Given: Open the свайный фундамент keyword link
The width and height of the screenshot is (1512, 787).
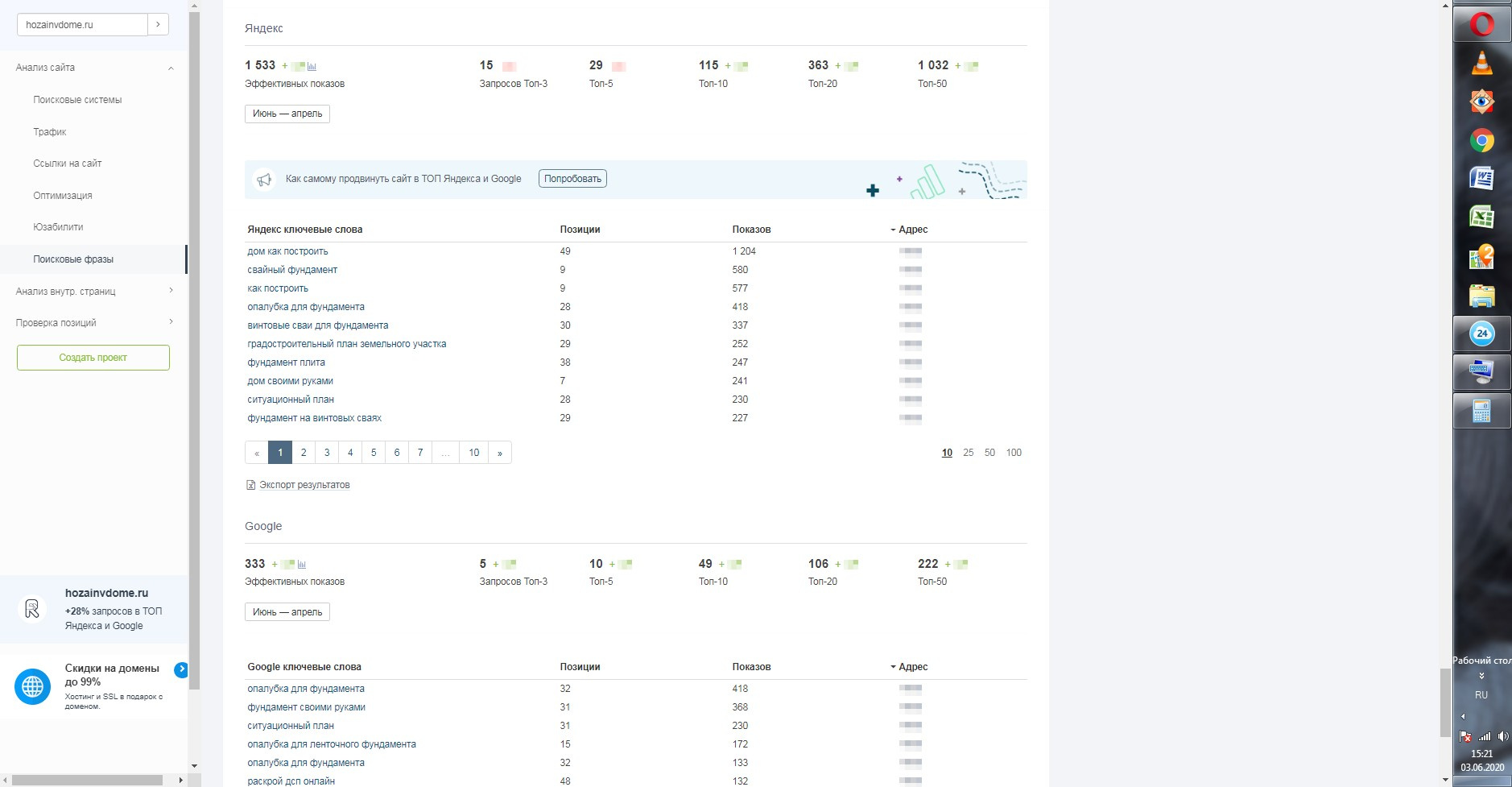Looking at the screenshot, I should coord(292,270).
